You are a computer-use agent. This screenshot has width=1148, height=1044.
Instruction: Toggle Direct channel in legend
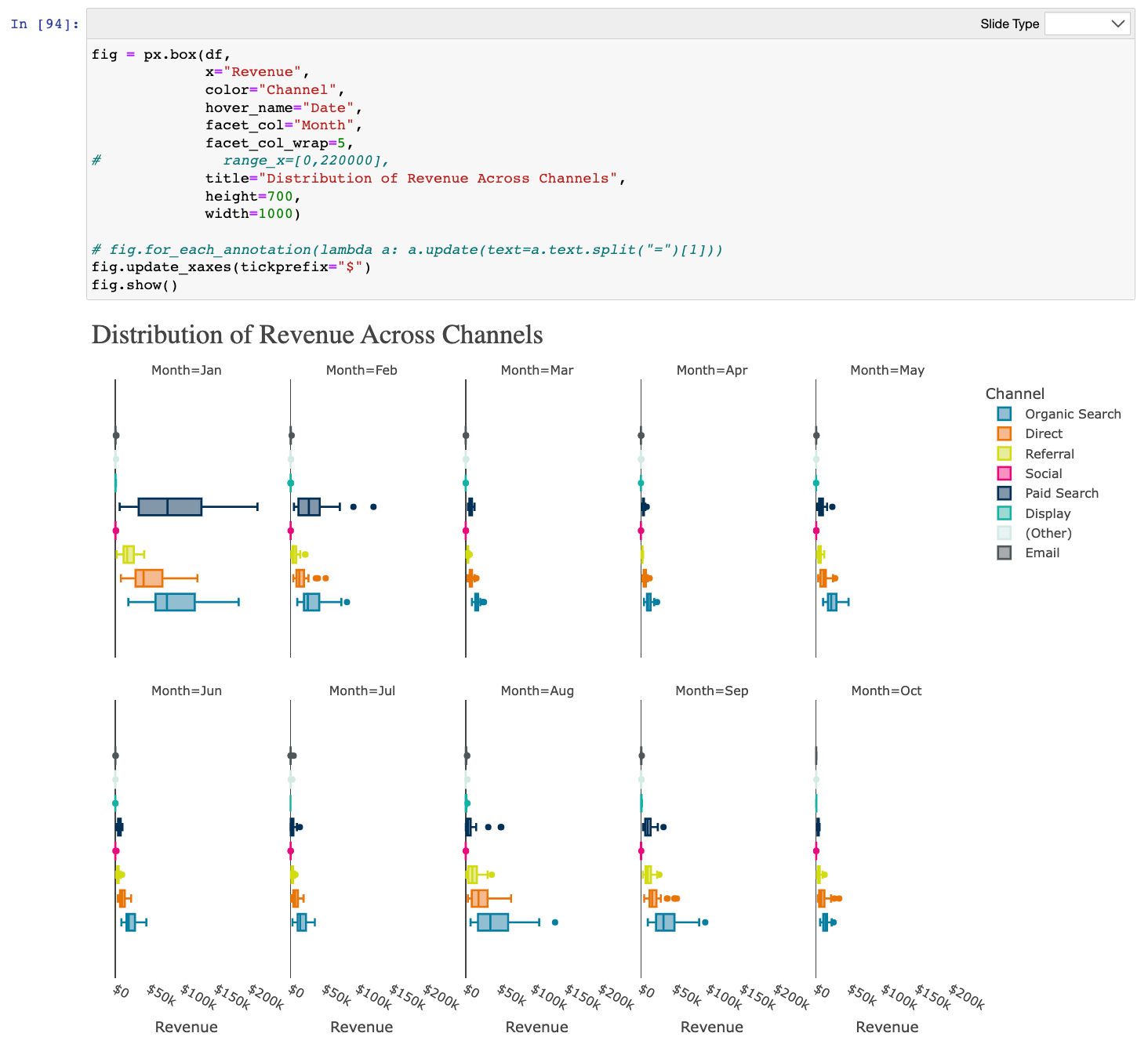1043,433
